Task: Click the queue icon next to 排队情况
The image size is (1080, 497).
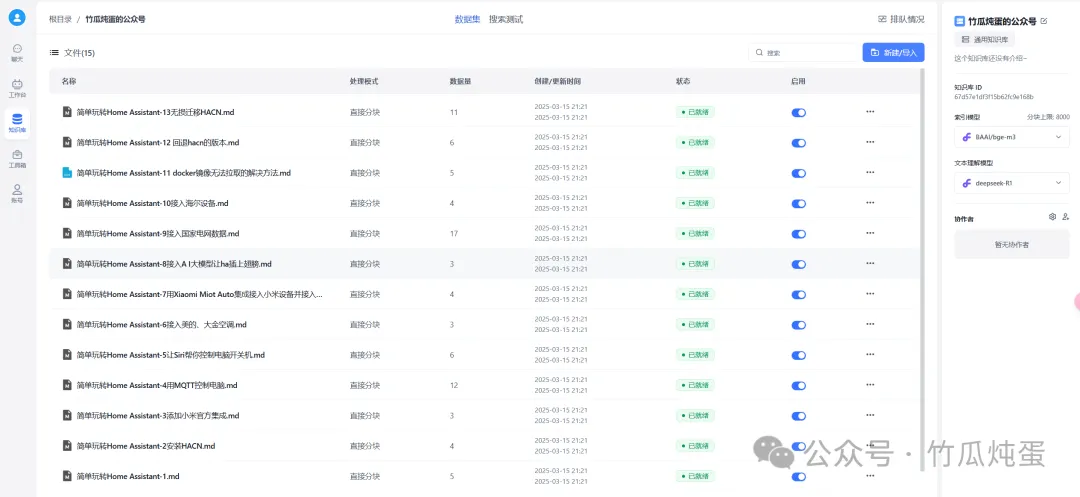Action: (x=882, y=19)
